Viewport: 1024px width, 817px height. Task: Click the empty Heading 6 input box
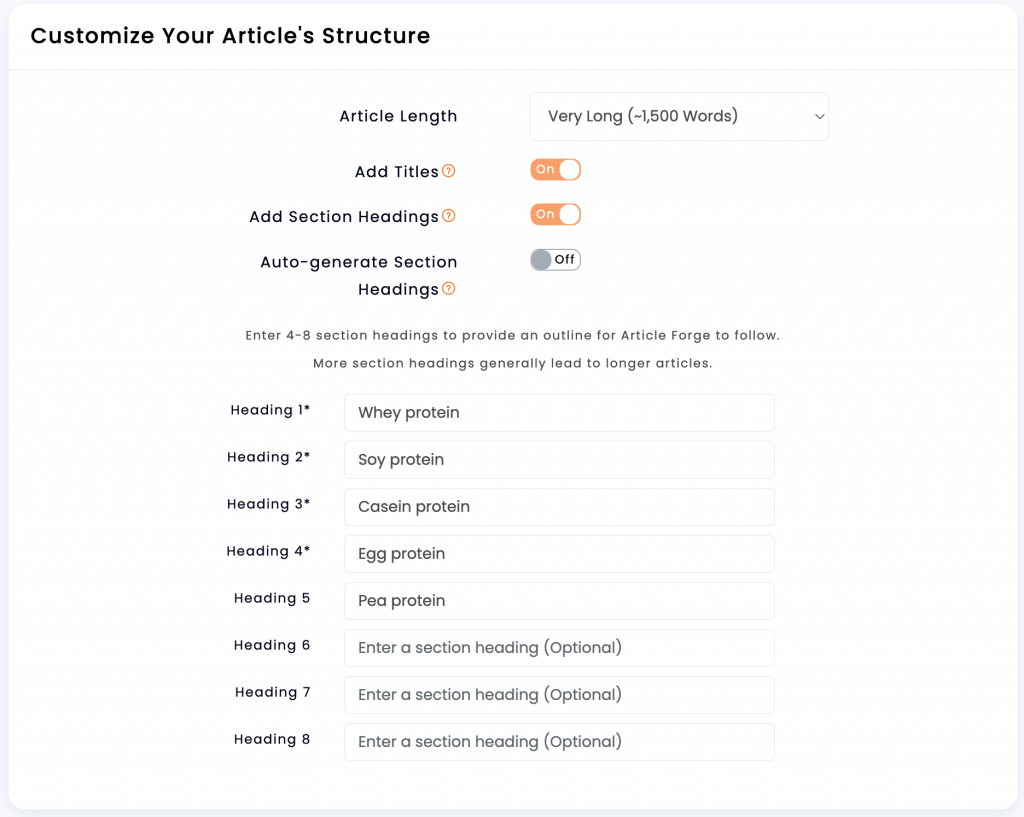(x=559, y=648)
